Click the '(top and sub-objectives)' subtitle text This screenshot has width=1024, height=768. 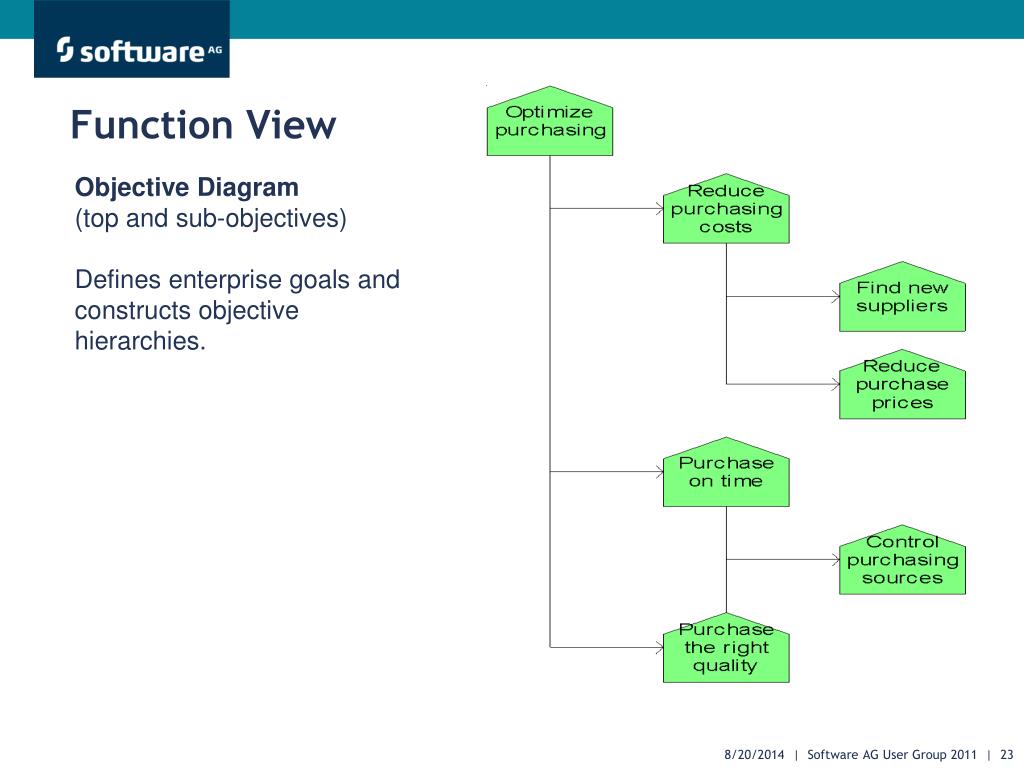click(210, 218)
